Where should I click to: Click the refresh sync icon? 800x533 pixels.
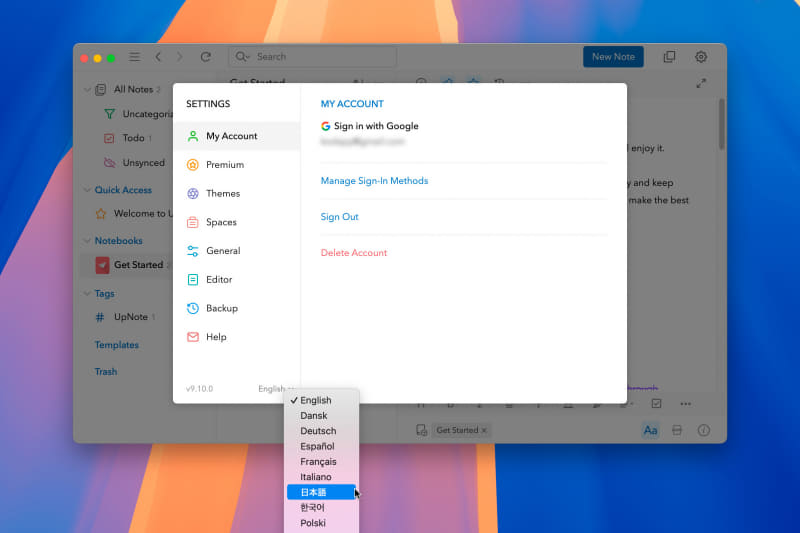[206, 57]
